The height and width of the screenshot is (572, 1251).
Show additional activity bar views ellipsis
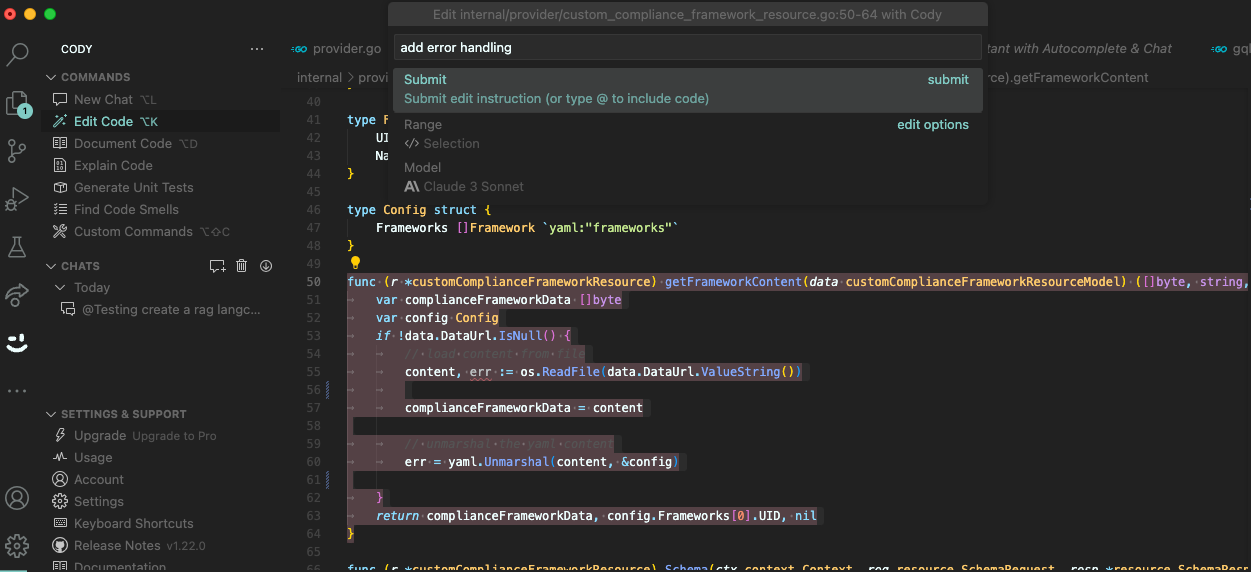coord(17,391)
